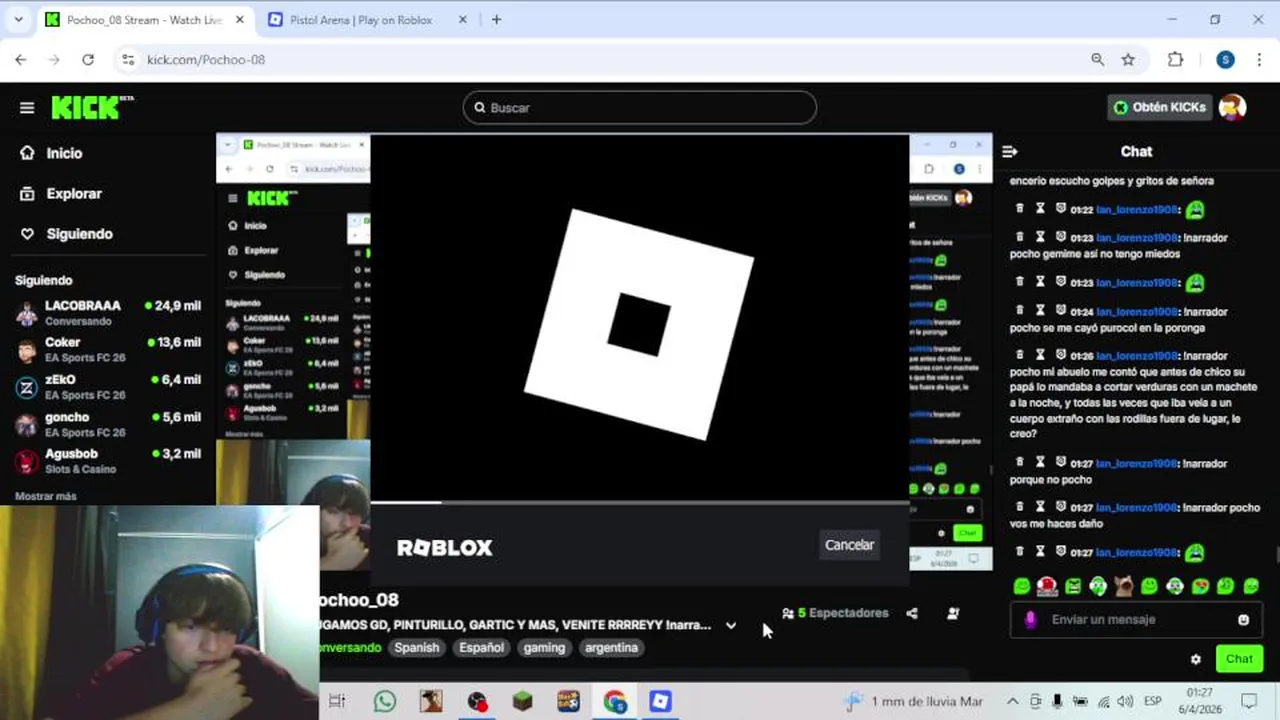Open Chrome from the taskbar

point(615,701)
